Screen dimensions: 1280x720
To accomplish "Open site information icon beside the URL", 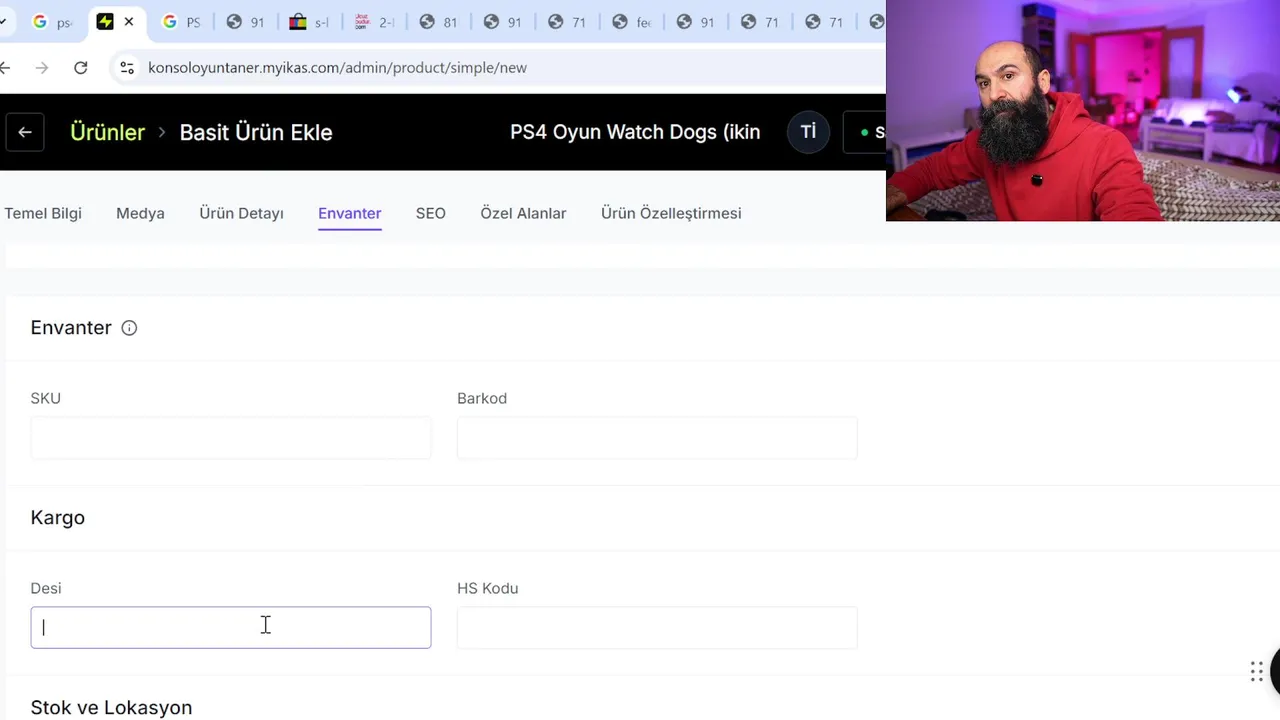I will pyautogui.click(x=127, y=68).
